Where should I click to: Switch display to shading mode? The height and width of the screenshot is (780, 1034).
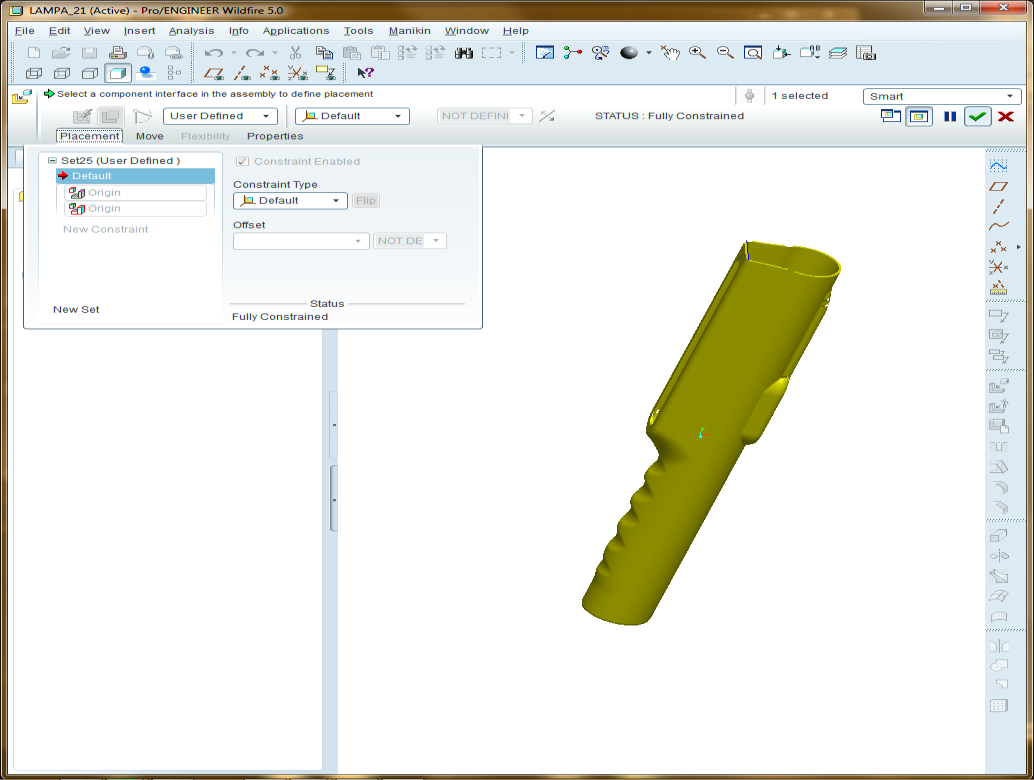pyautogui.click(x=117, y=73)
